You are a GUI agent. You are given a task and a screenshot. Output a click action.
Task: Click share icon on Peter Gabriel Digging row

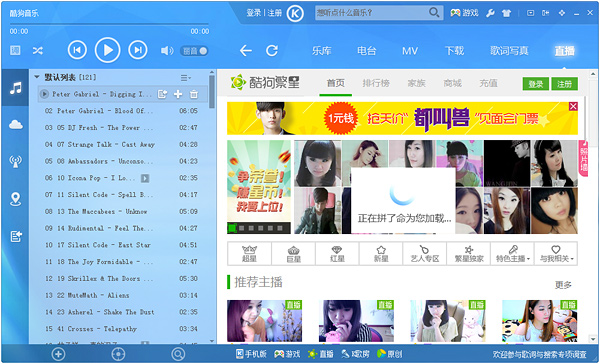click(x=162, y=94)
